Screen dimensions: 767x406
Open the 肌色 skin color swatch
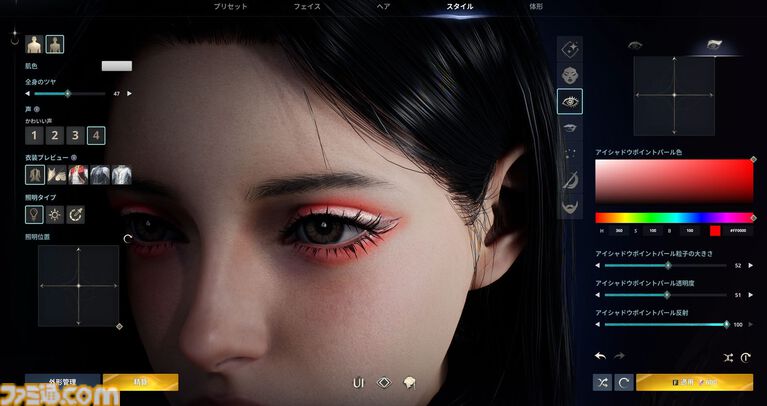[117, 66]
